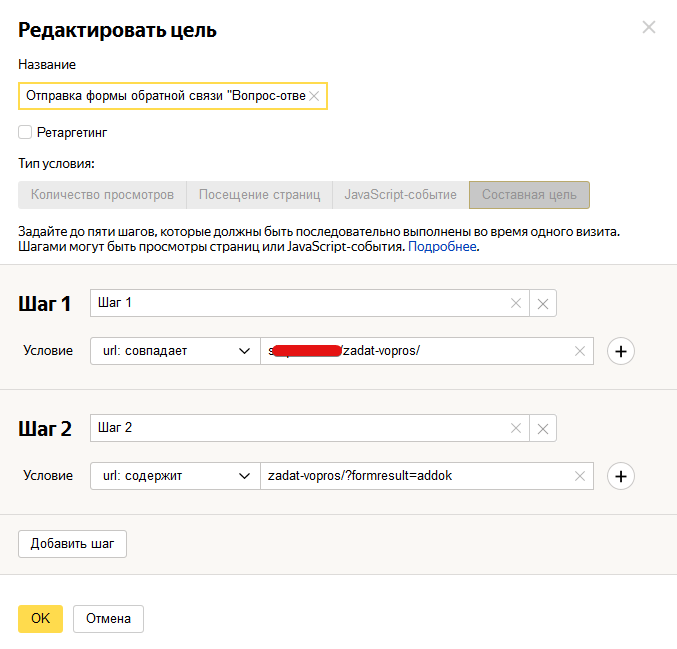Open the 'url: совпадает' condition dropdown
The image size is (677, 649).
(174, 351)
